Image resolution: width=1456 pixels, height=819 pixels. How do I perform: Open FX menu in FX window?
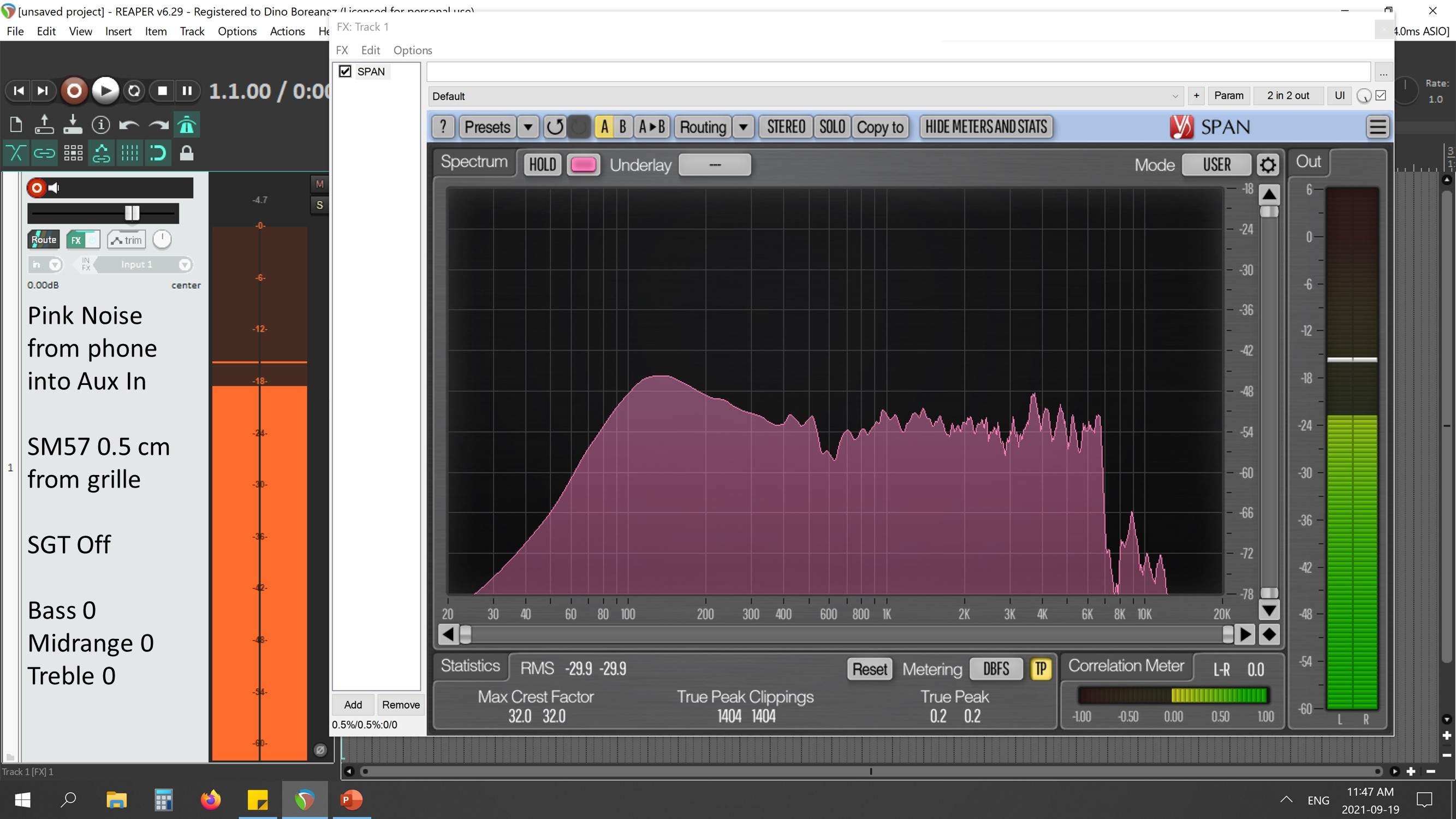click(x=342, y=50)
